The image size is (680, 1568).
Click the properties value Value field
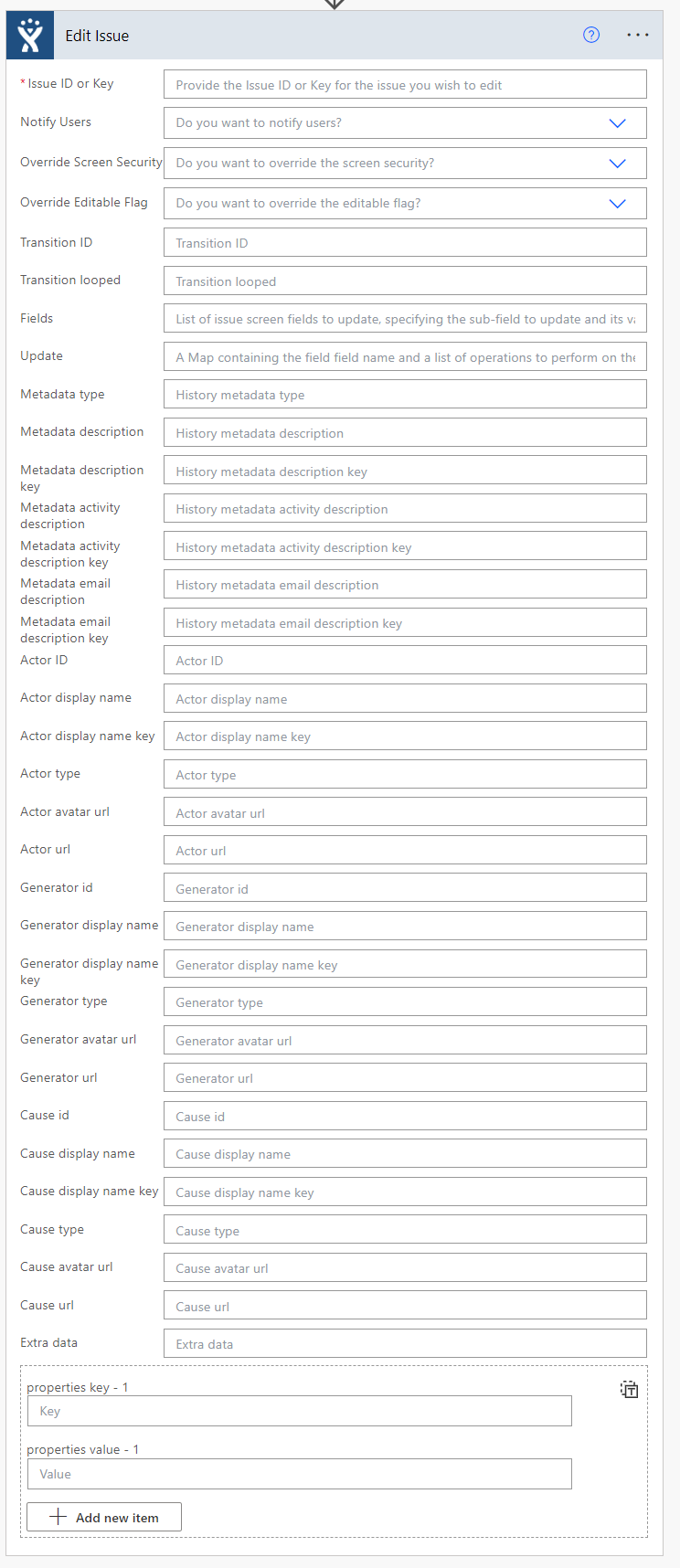(x=300, y=1474)
